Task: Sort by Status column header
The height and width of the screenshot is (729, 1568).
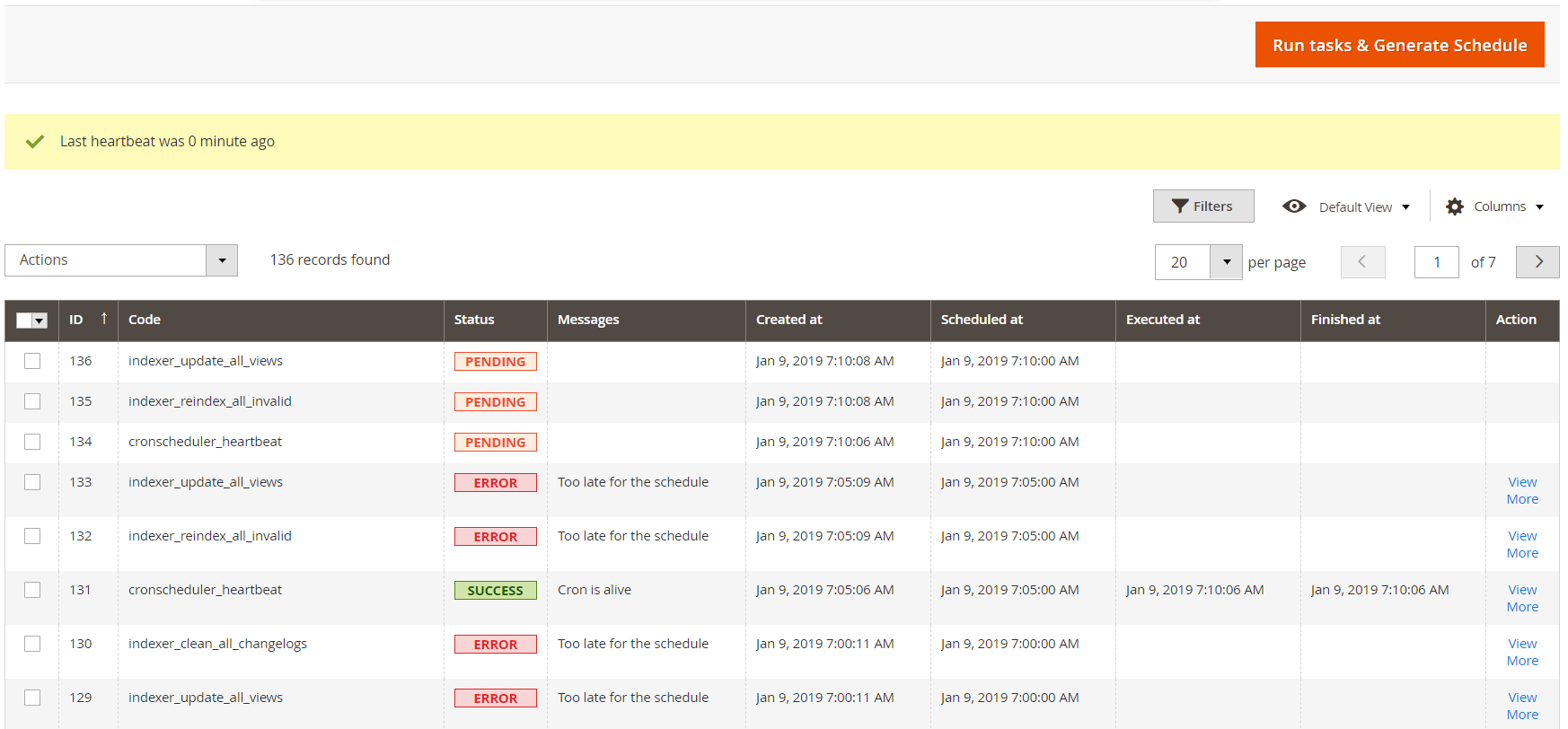Action: [496, 320]
